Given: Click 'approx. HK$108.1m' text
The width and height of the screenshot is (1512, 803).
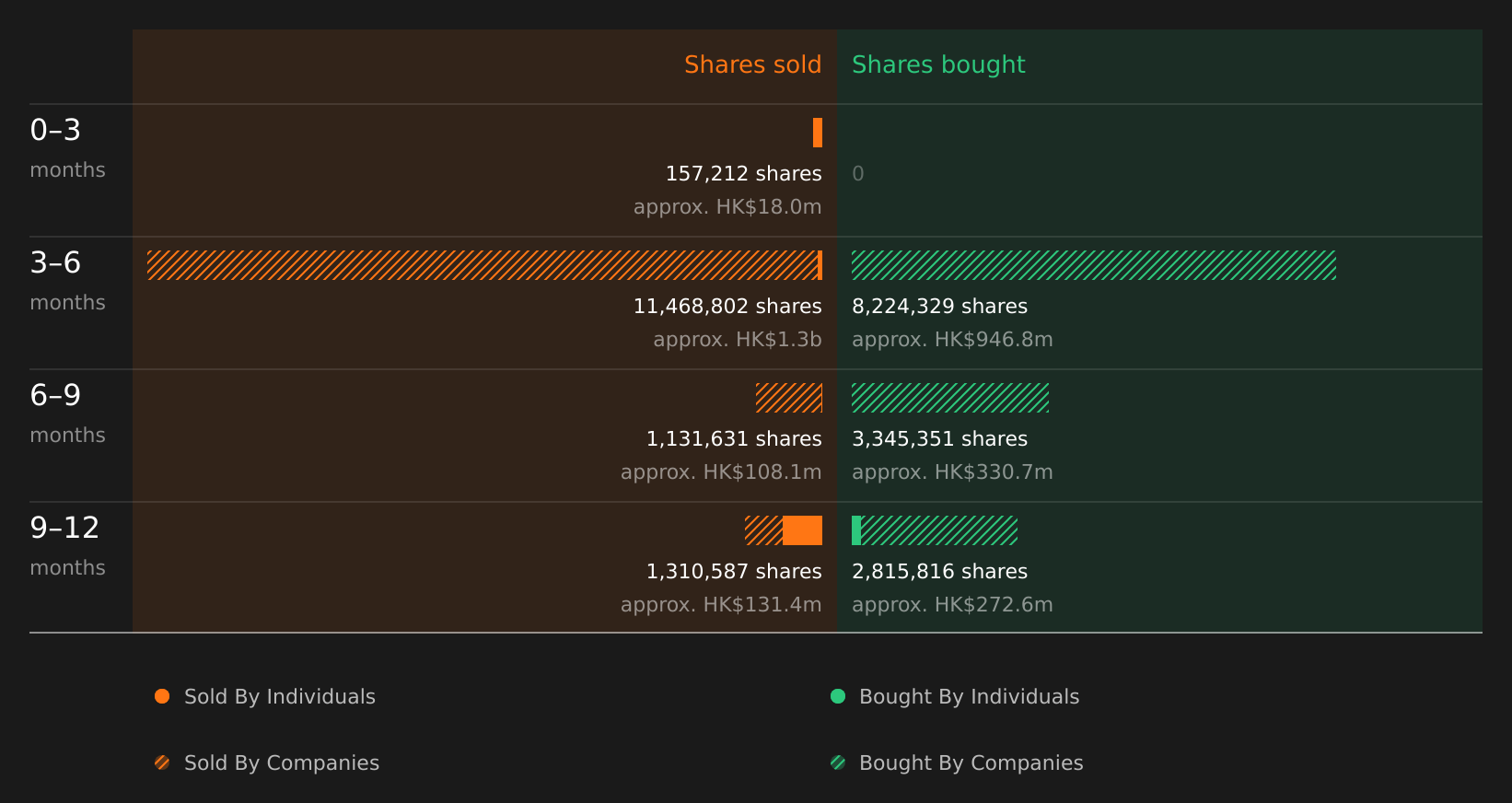Looking at the screenshot, I should coord(721,471).
